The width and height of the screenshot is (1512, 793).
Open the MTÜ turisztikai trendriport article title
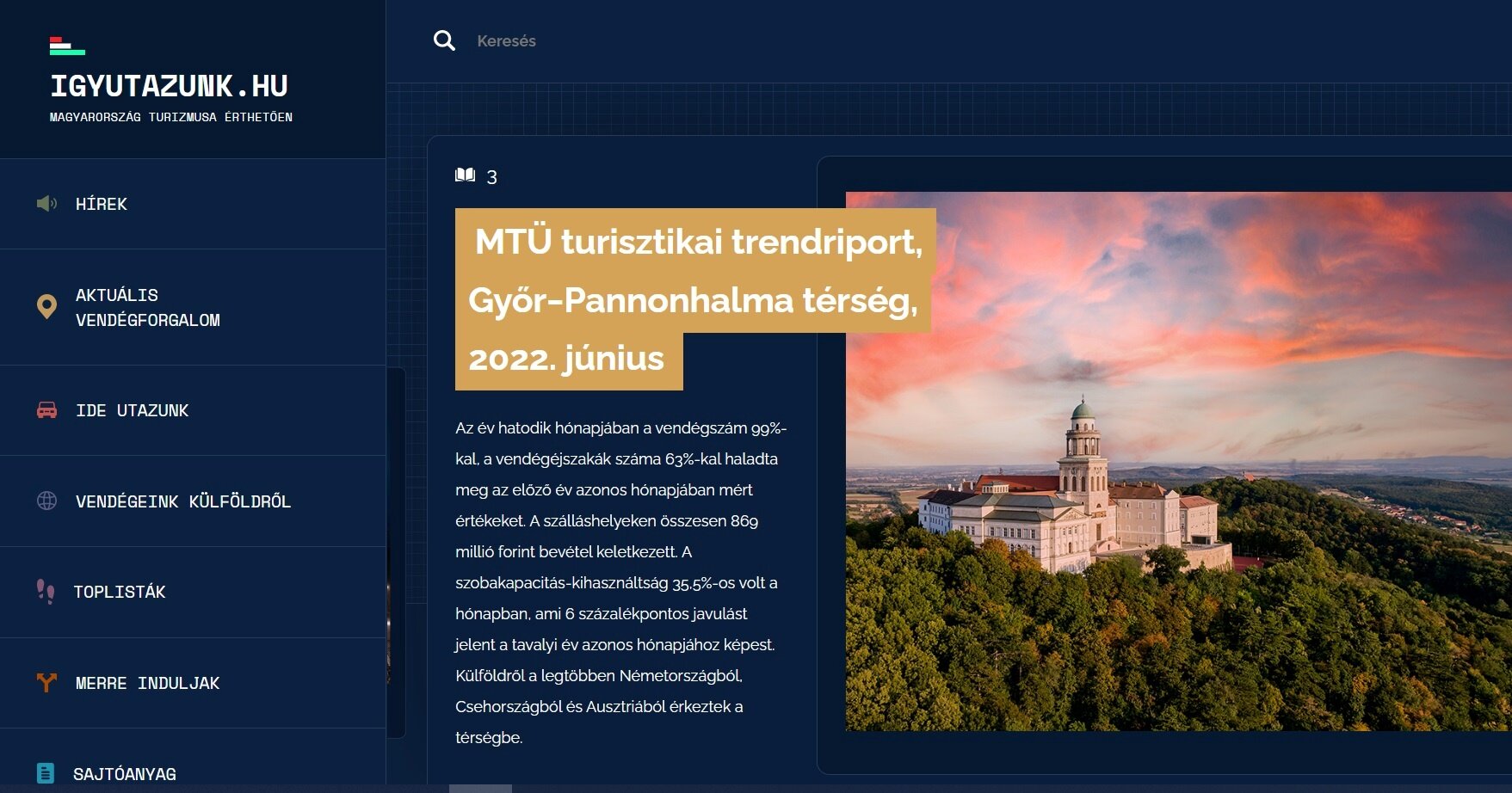[x=695, y=299]
